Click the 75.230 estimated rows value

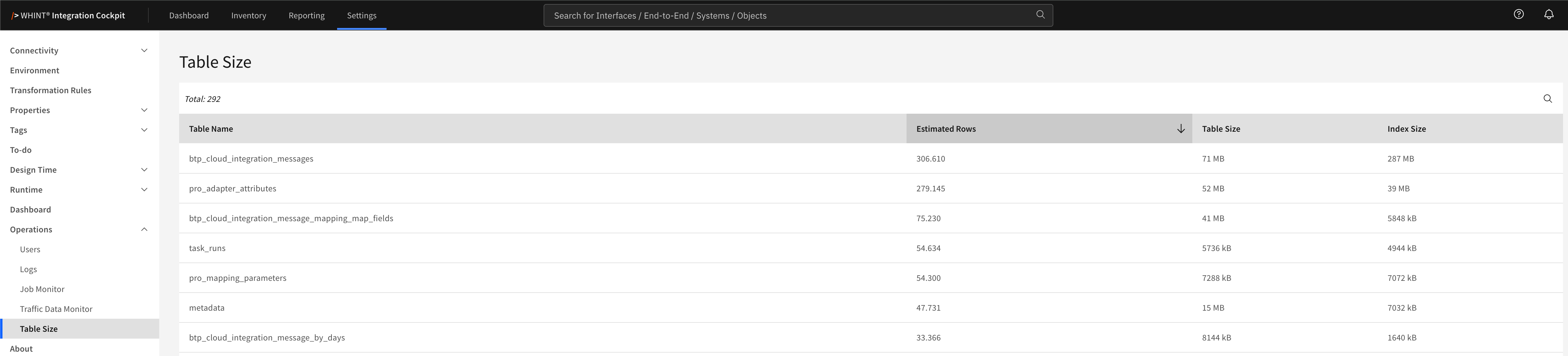click(x=928, y=218)
